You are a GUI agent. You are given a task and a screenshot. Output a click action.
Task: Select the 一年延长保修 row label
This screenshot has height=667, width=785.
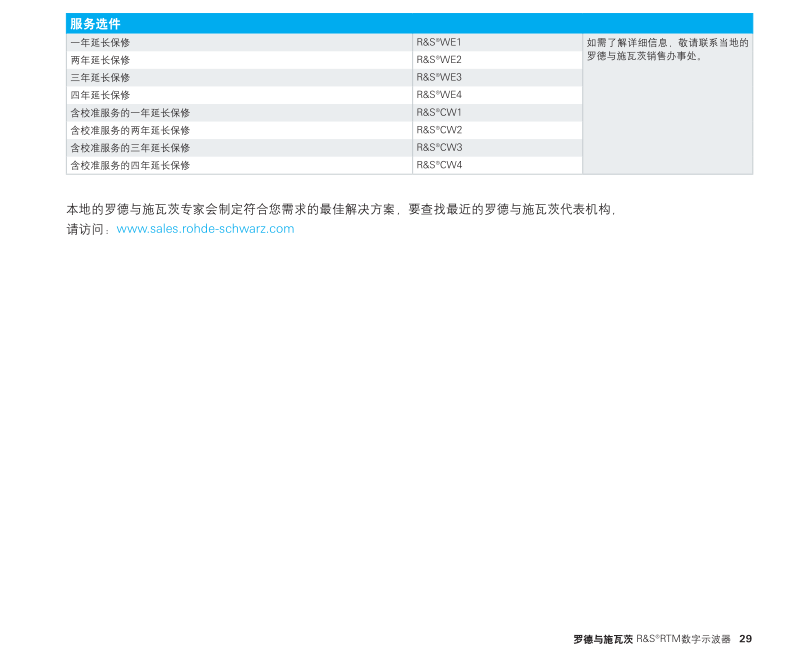(x=100, y=43)
